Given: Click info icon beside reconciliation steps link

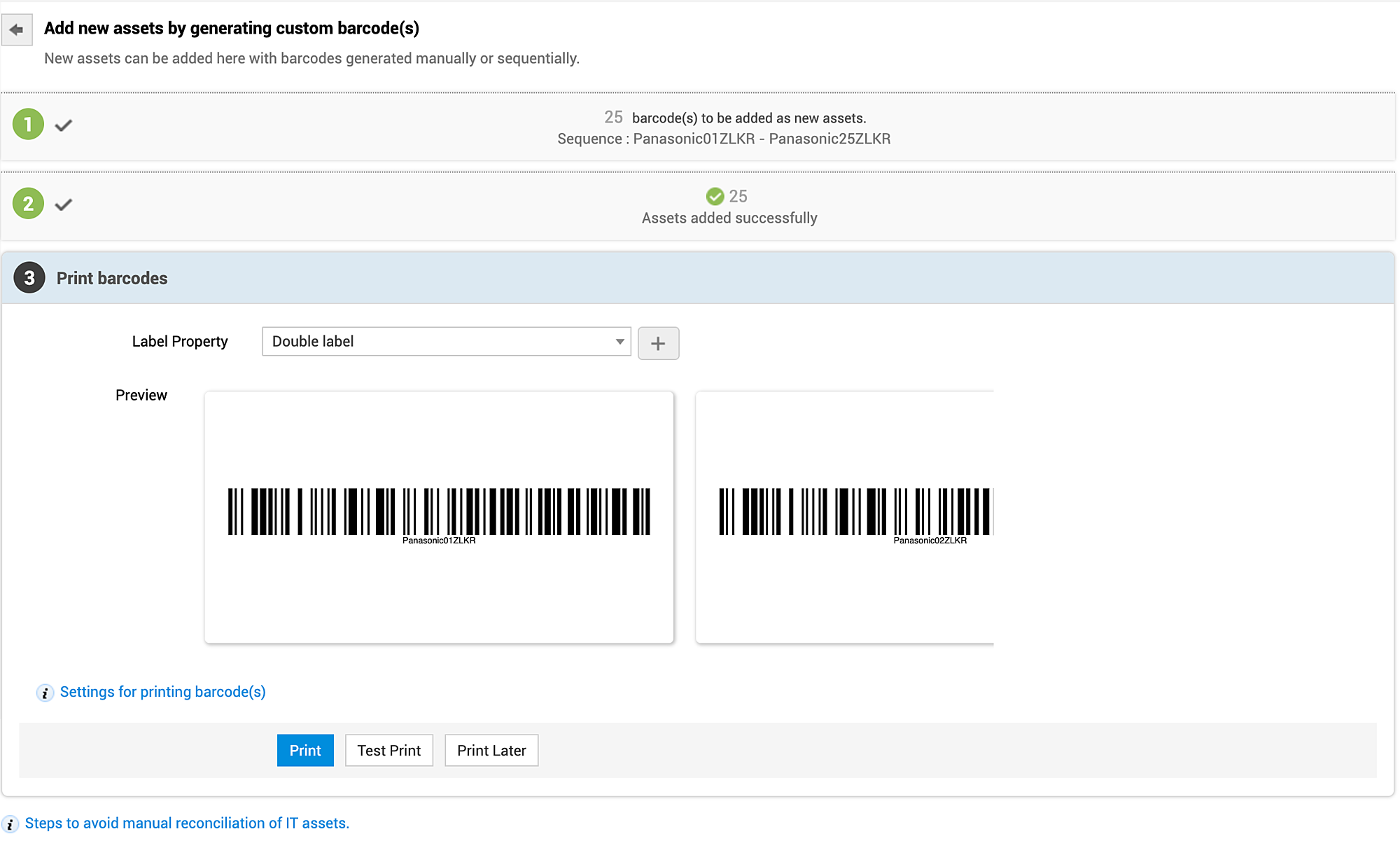Looking at the screenshot, I should 10,824.
